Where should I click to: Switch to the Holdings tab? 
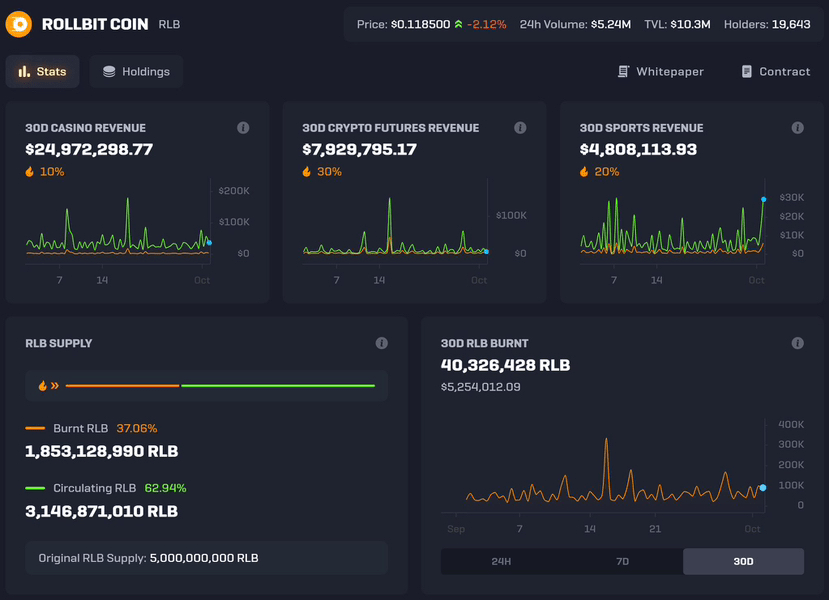[136, 72]
